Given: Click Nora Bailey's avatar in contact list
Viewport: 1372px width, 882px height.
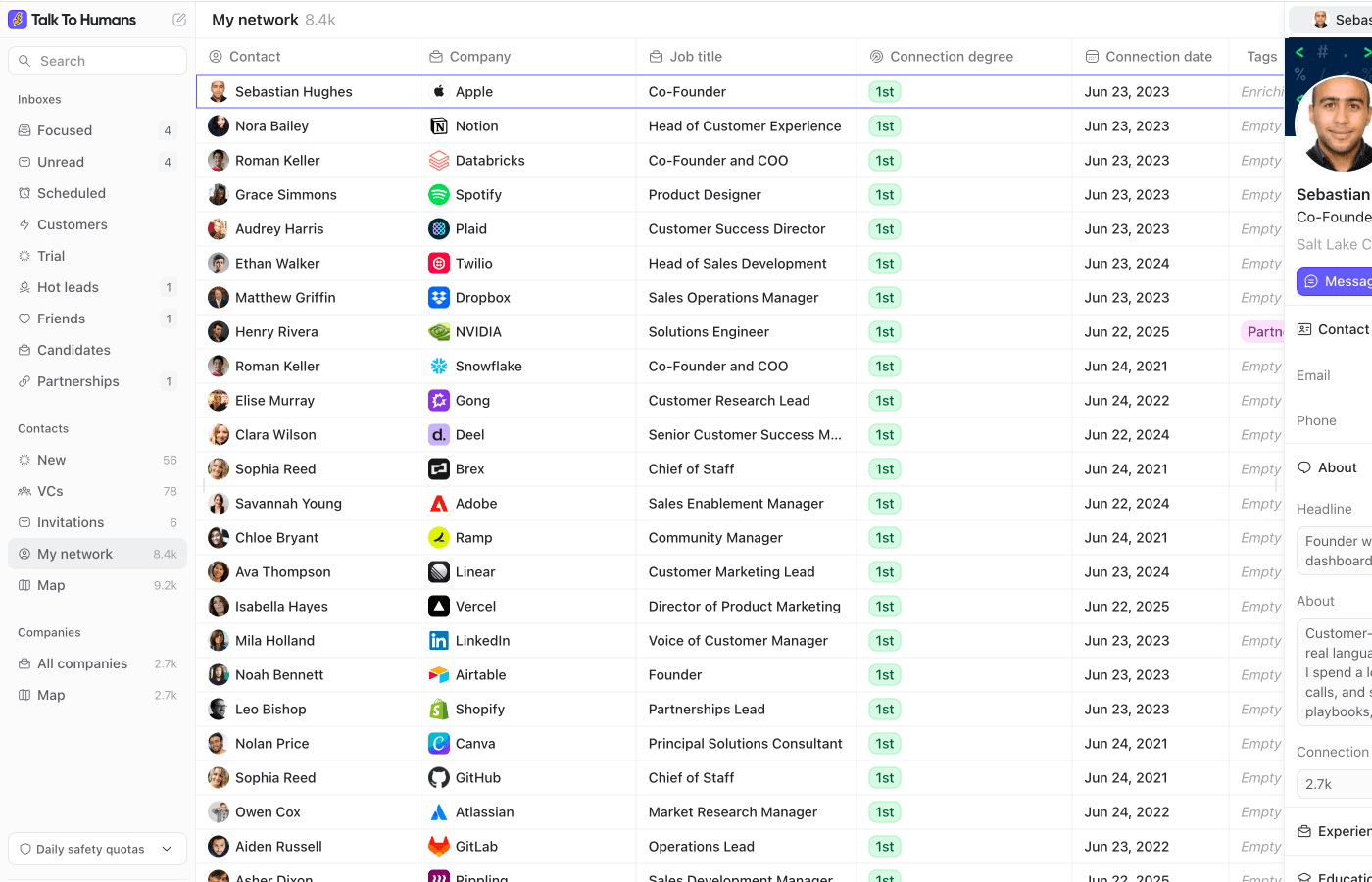Looking at the screenshot, I should [219, 126].
